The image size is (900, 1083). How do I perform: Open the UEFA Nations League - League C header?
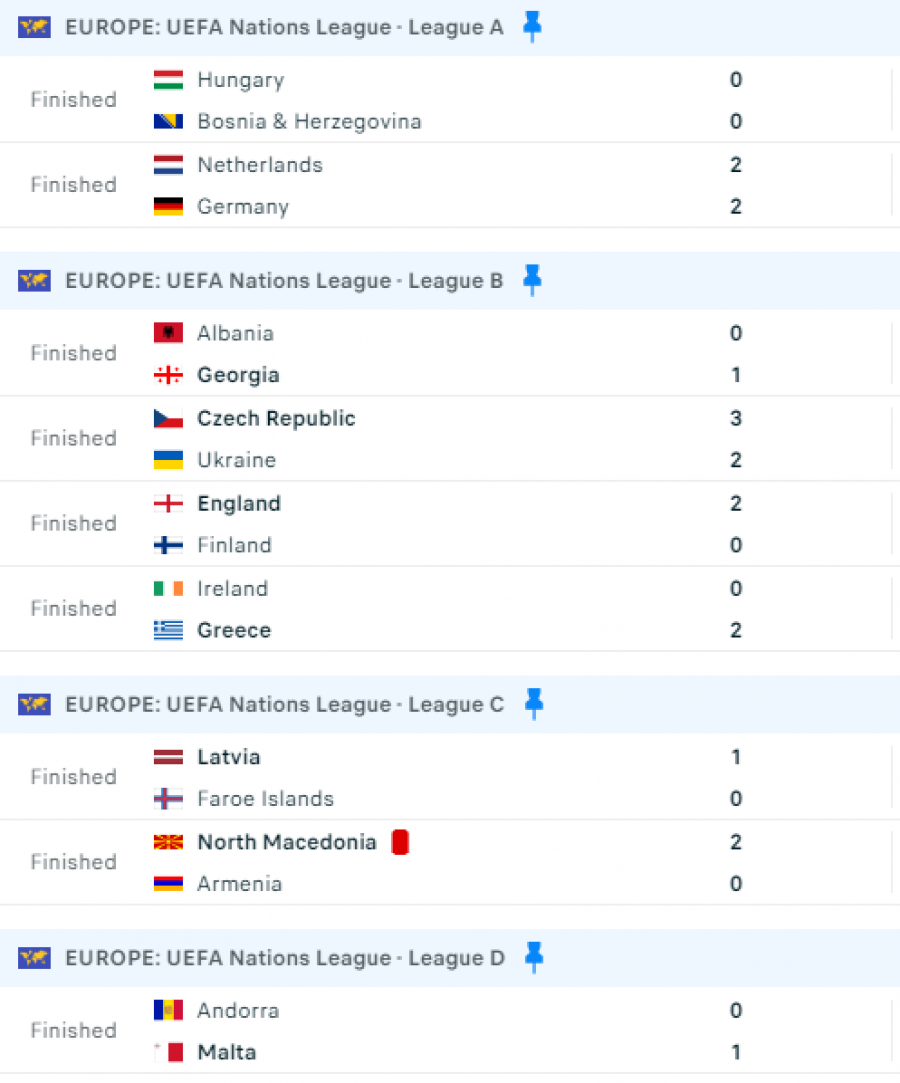pos(285,704)
